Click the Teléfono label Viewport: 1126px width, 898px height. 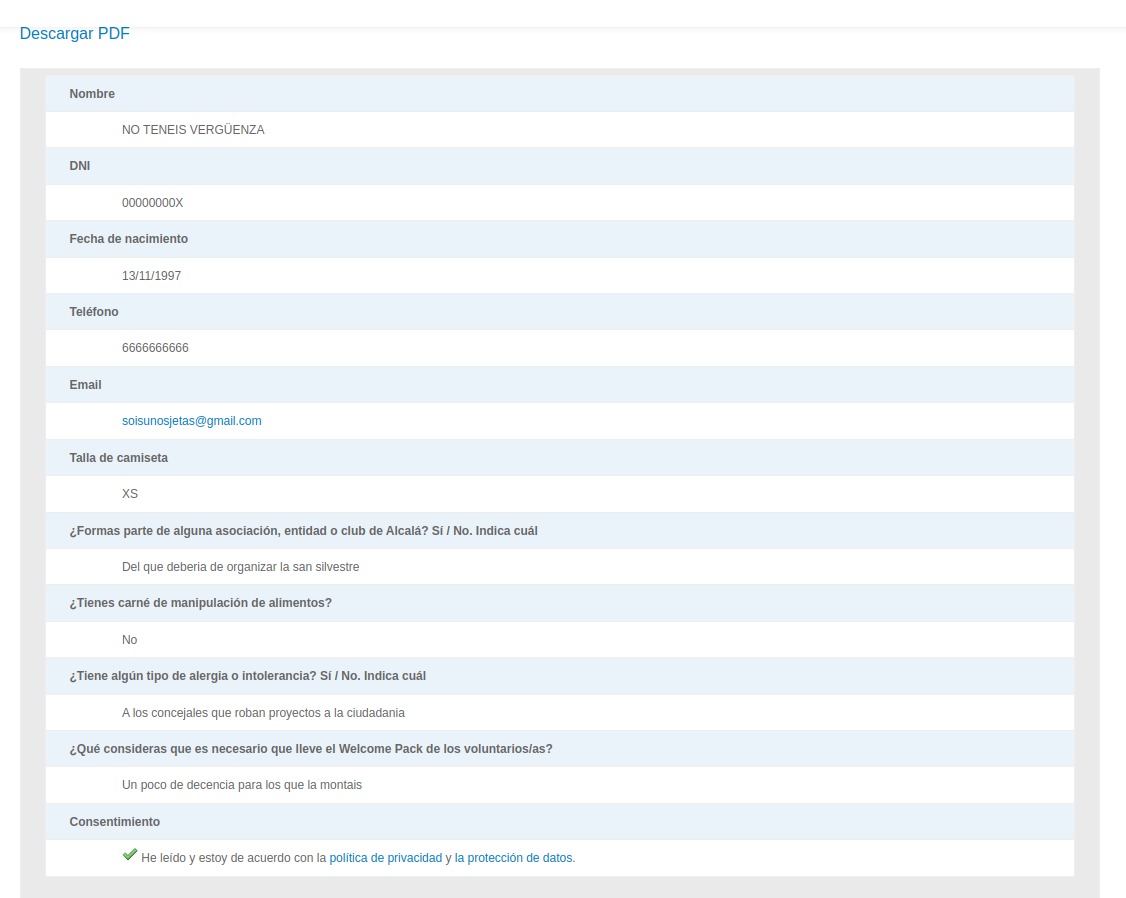tap(94, 312)
